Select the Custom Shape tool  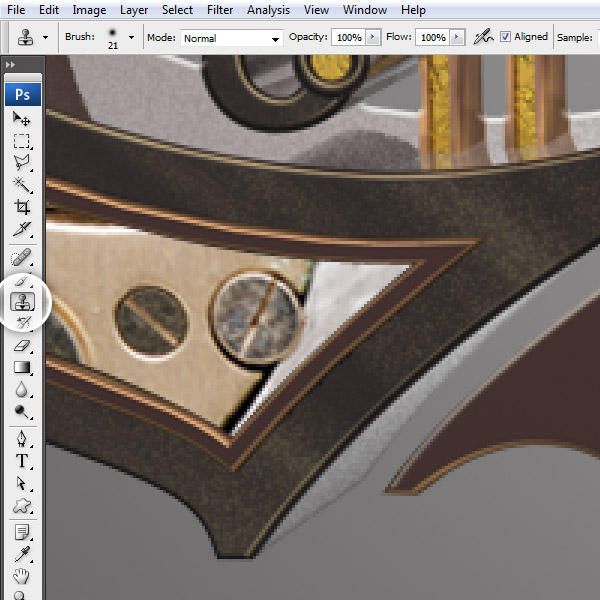coord(22,505)
